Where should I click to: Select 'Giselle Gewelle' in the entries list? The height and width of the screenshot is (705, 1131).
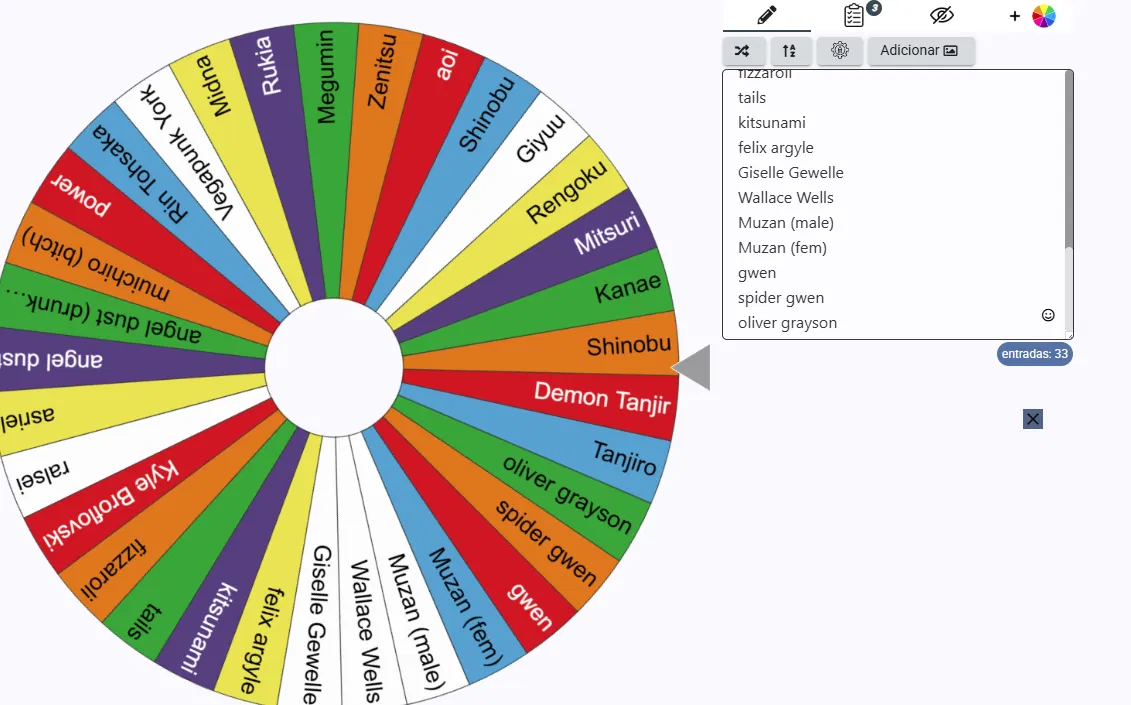791,172
